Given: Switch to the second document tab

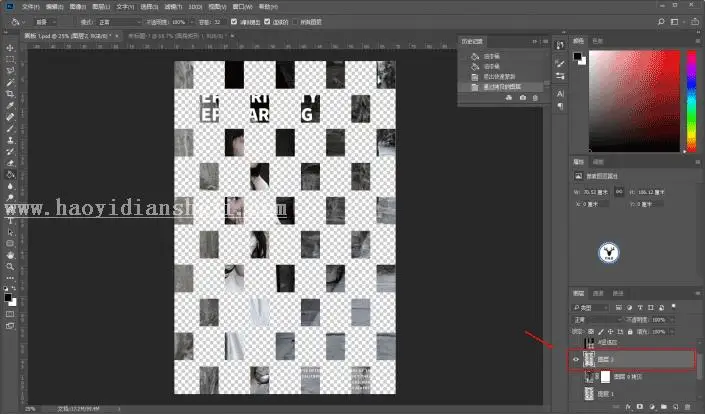Looking at the screenshot, I should click(x=180, y=36).
